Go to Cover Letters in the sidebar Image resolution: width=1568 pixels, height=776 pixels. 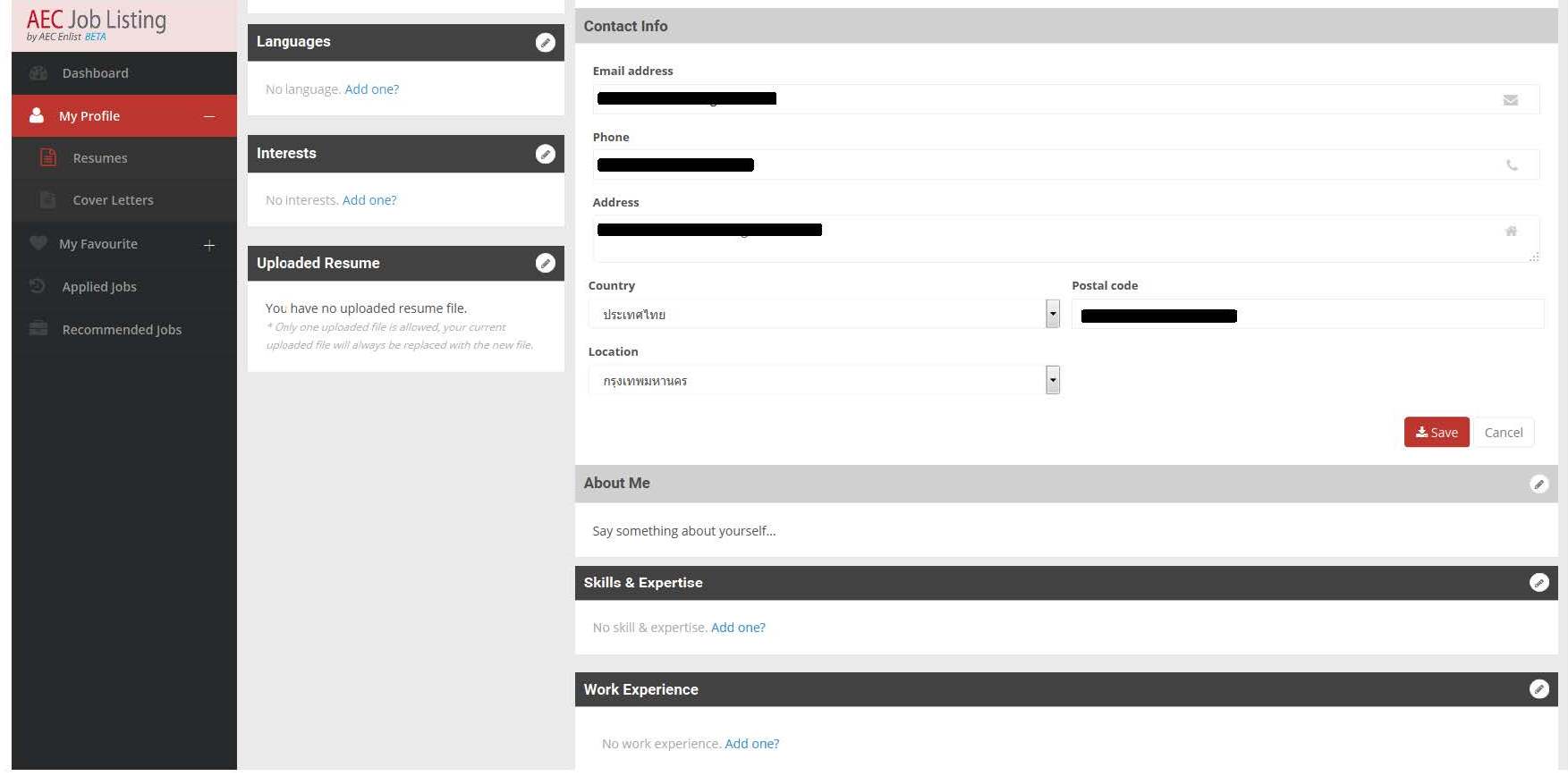pyautogui.click(x=113, y=200)
